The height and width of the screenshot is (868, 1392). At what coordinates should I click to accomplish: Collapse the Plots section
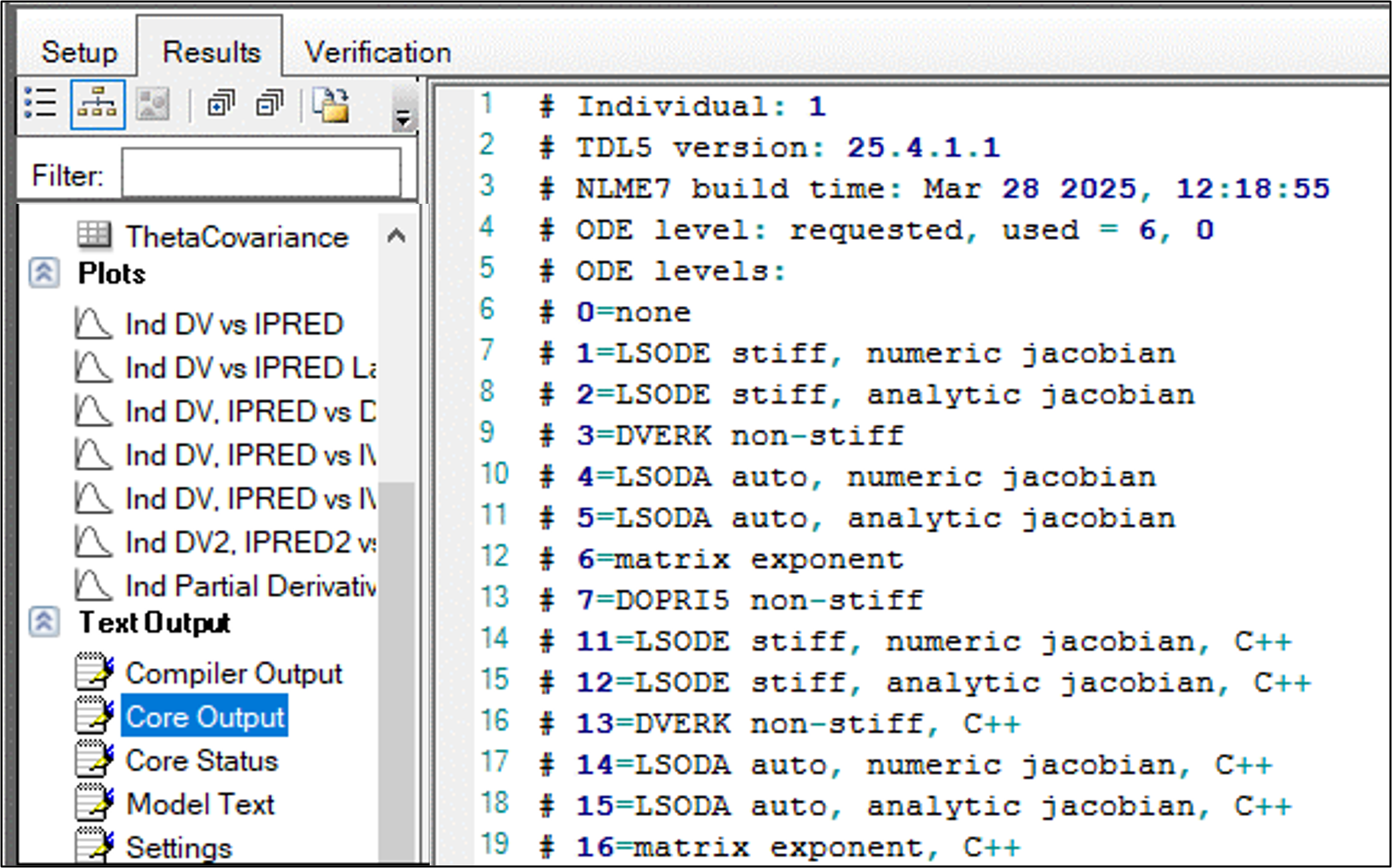[x=44, y=273]
